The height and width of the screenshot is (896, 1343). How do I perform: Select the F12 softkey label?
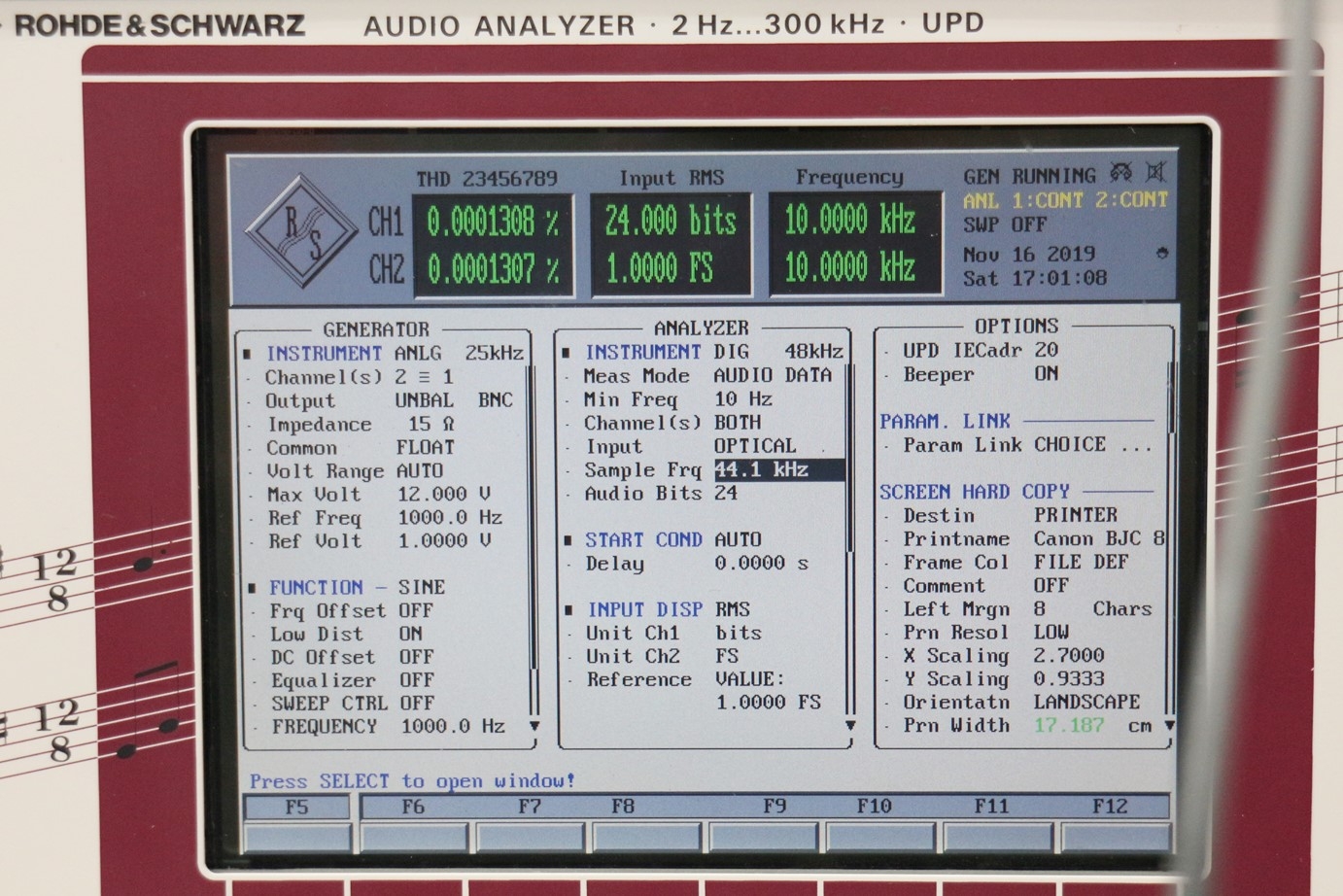pos(1109,806)
